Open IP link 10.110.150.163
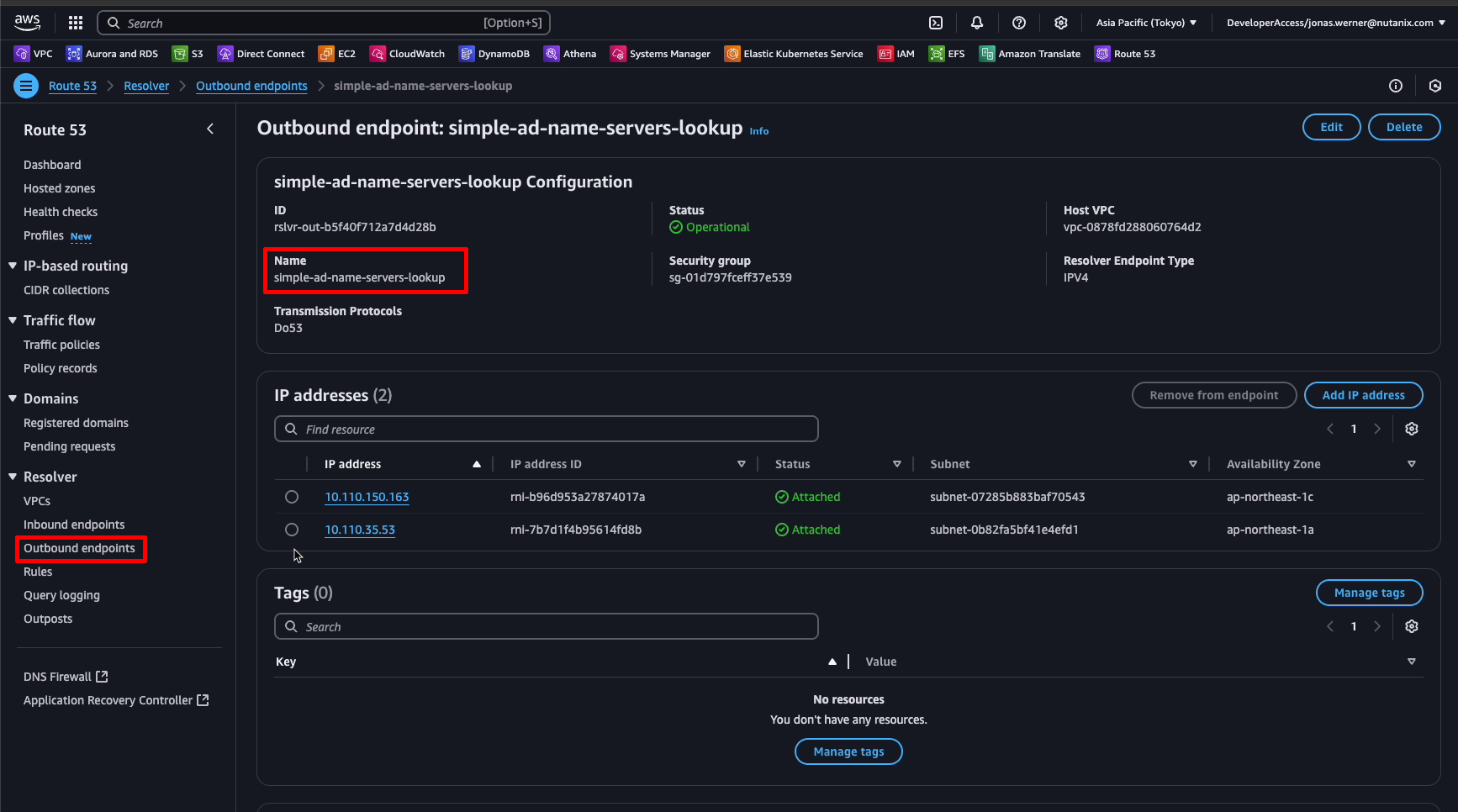 pos(367,497)
